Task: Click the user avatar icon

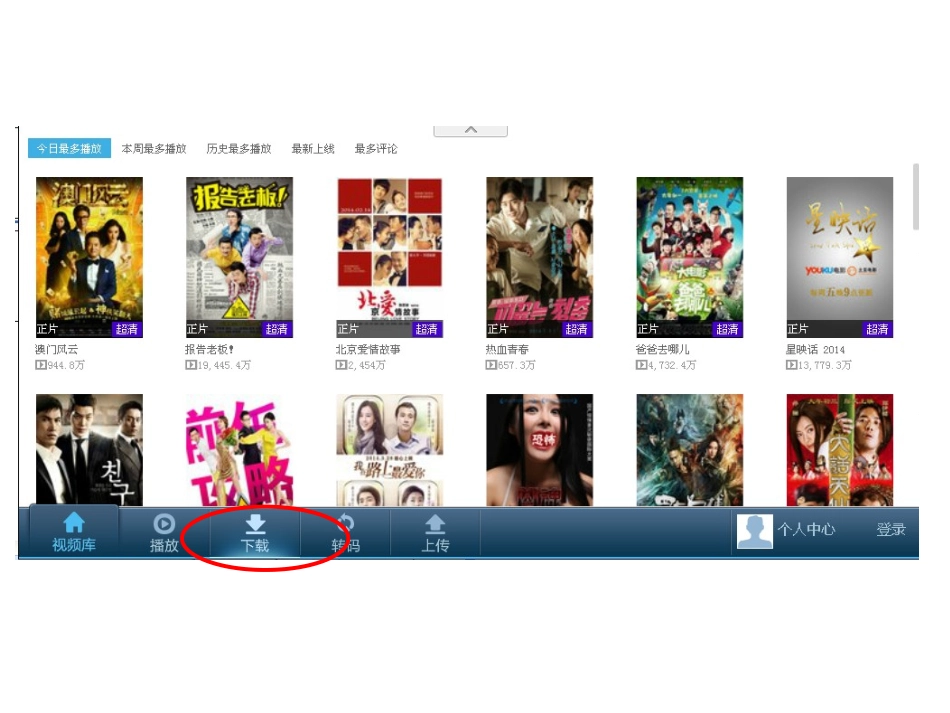Action: pyautogui.click(x=754, y=531)
